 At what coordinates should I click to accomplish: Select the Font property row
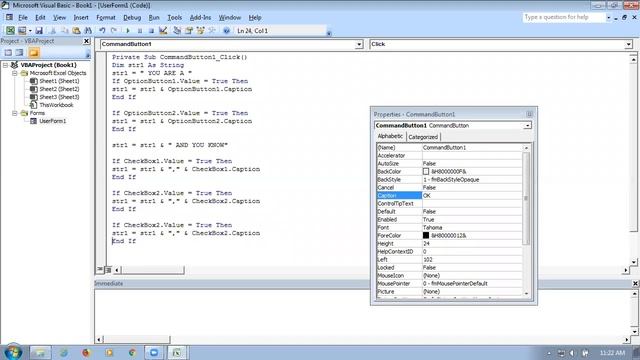pos(449,227)
